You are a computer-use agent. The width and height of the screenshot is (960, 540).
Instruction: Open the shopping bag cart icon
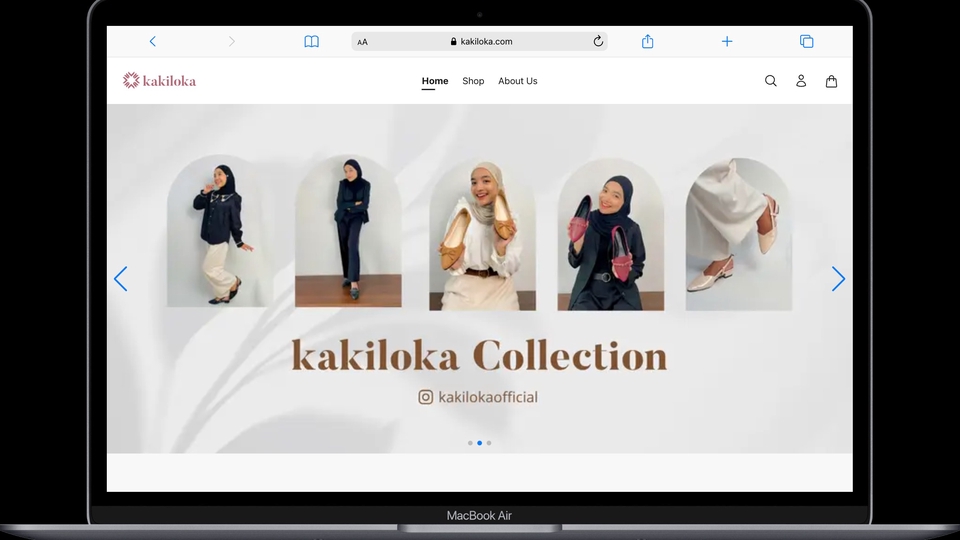[831, 81]
